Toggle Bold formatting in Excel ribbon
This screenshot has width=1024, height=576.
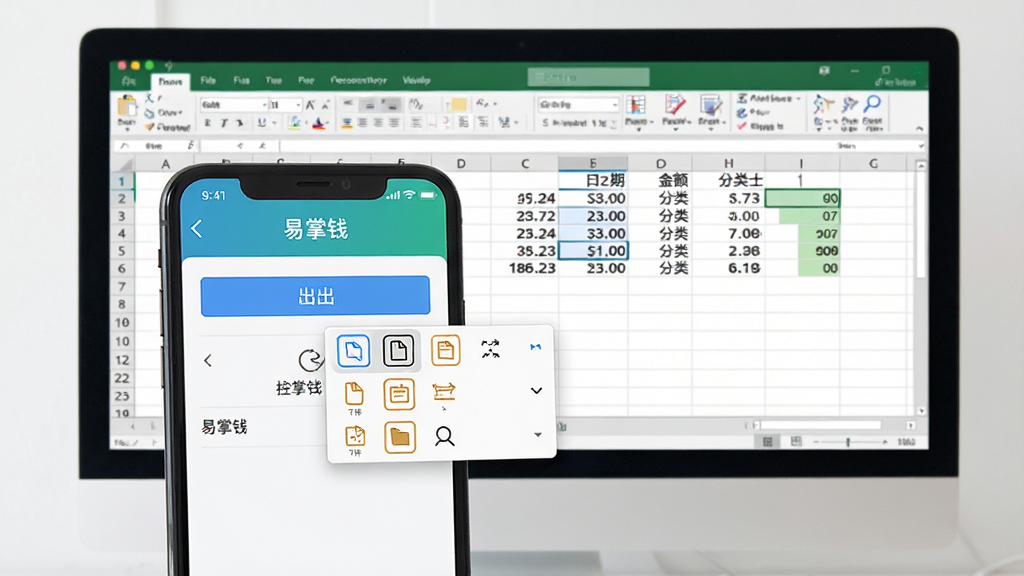[208, 123]
